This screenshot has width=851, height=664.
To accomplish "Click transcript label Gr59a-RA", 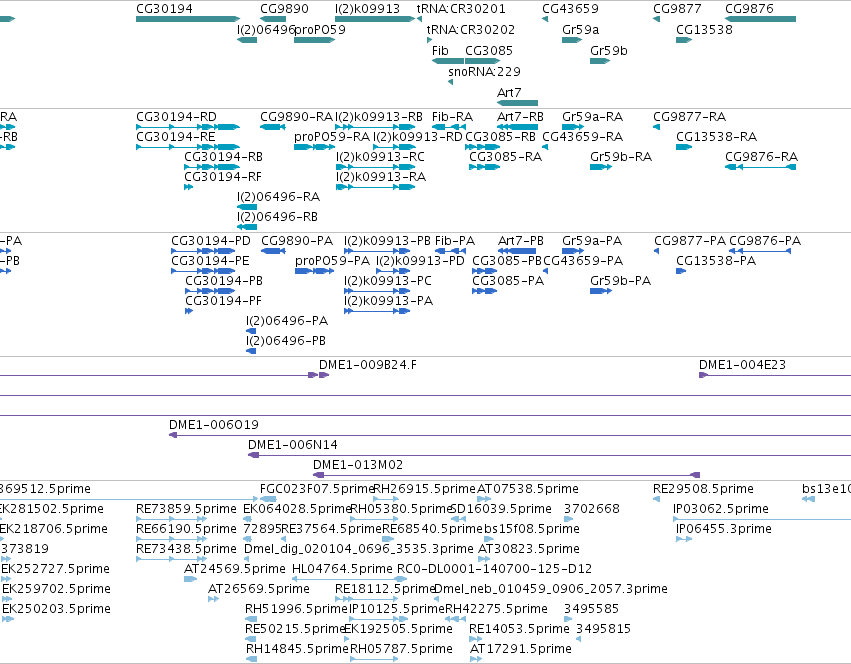I will click(x=592, y=117).
